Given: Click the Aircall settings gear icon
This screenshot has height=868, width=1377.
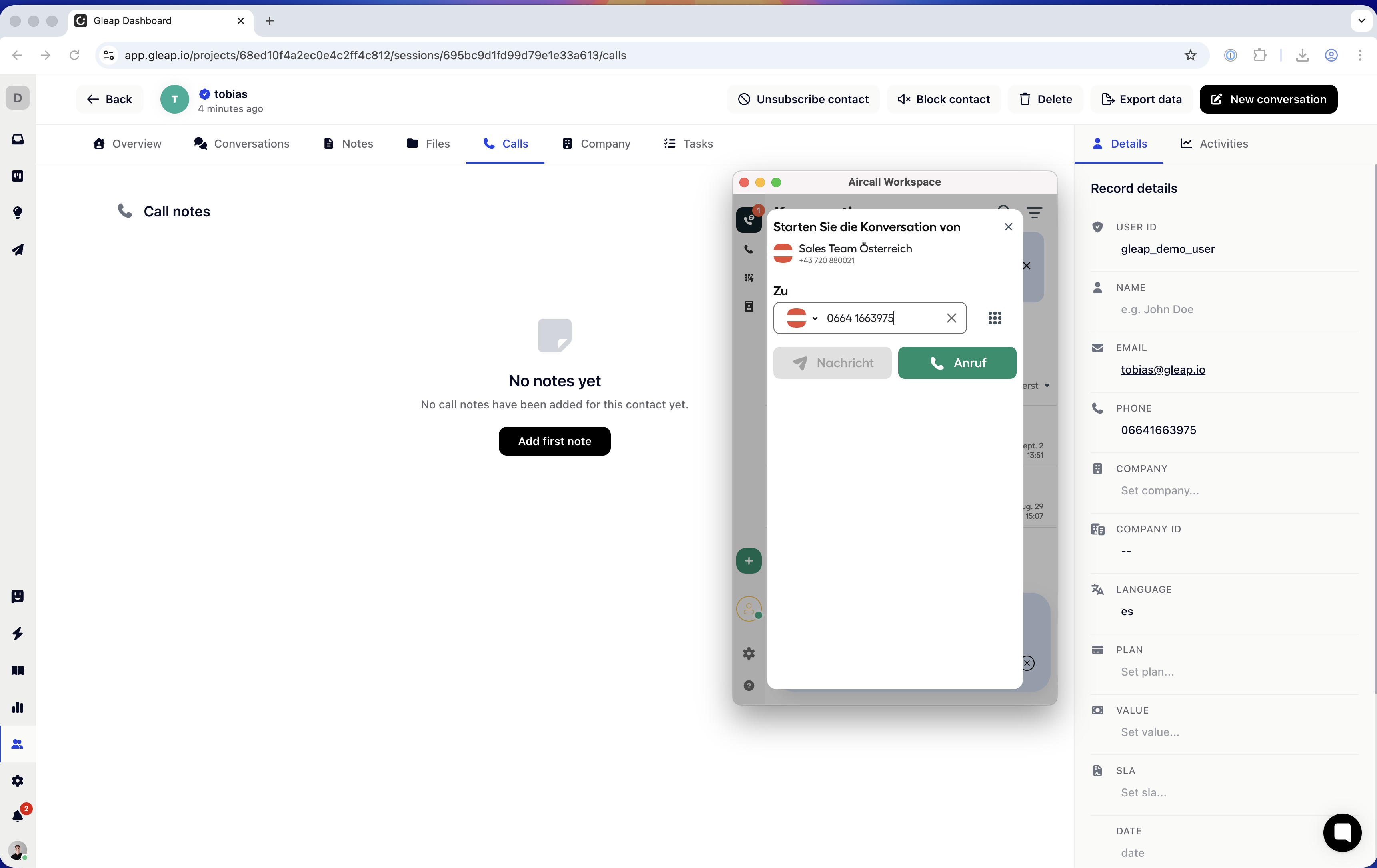Looking at the screenshot, I should pos(749,654).
